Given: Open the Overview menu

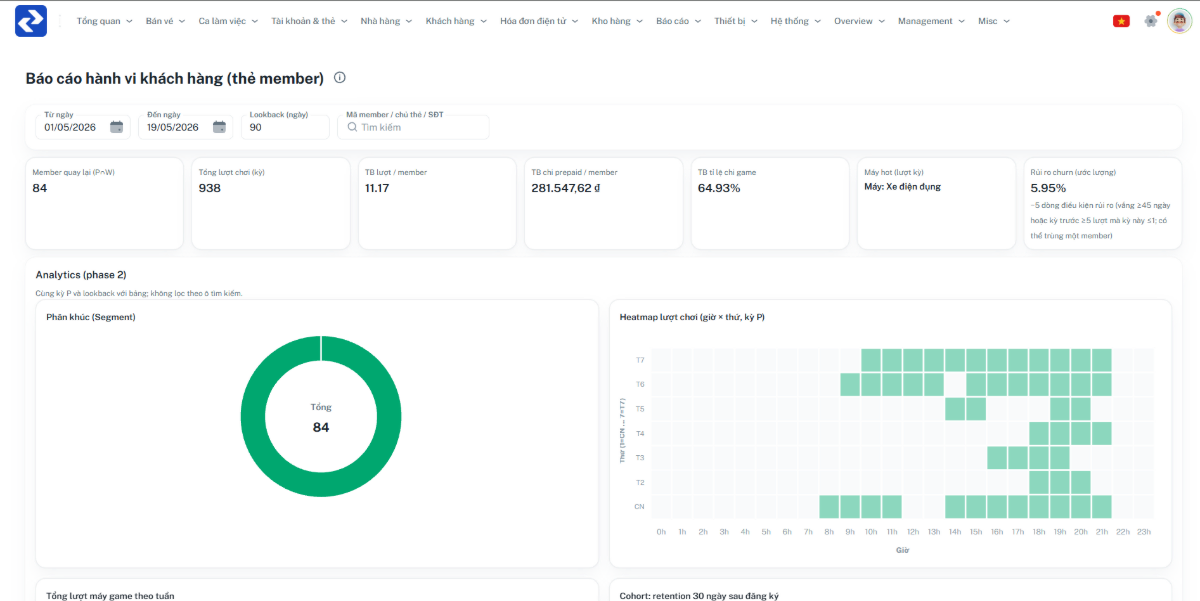Looking at the screenshot, I should pyautogui.click(x=860, y=21).
